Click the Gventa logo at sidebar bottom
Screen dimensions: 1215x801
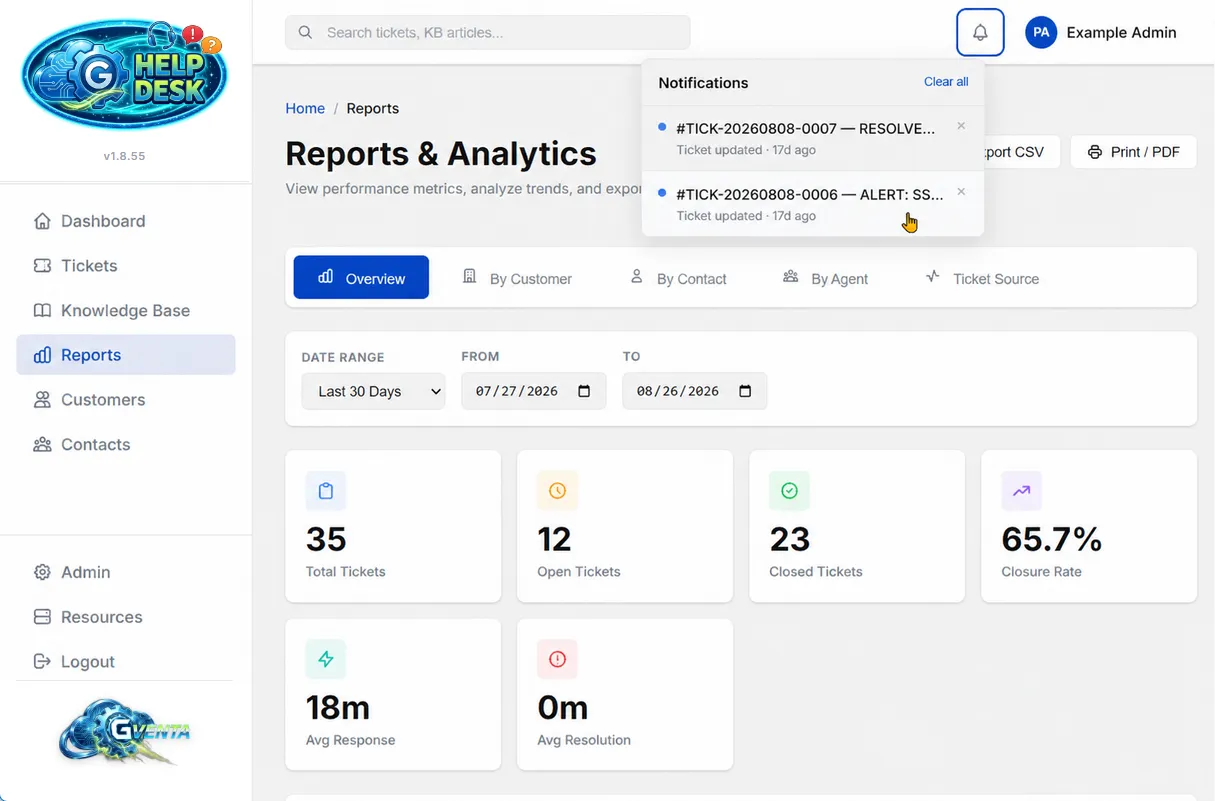click(124, 733)
